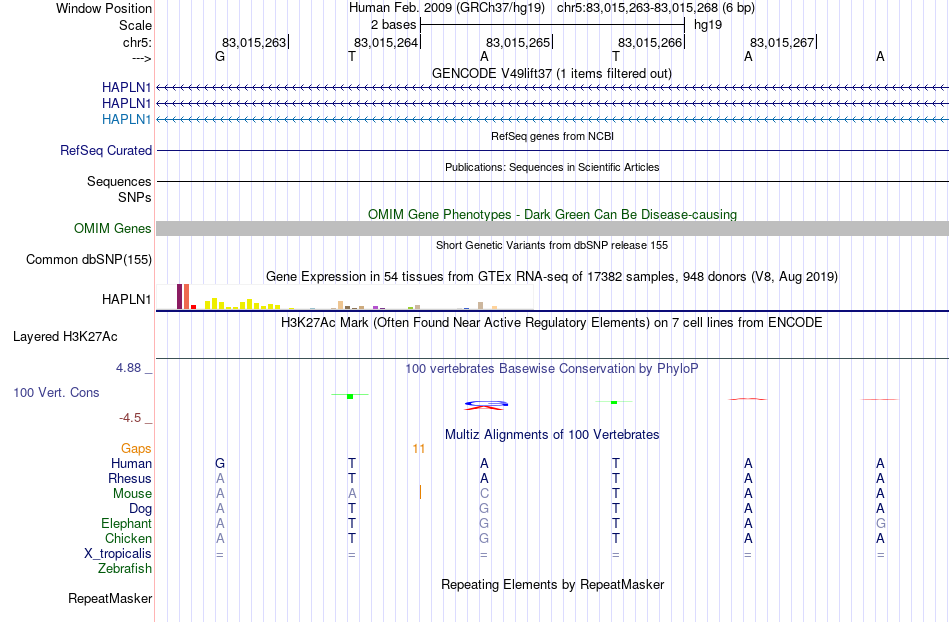Click base G in the Dog alignment row
The image size is (950, 622).
pyautogui.click(x=484, y=509)
